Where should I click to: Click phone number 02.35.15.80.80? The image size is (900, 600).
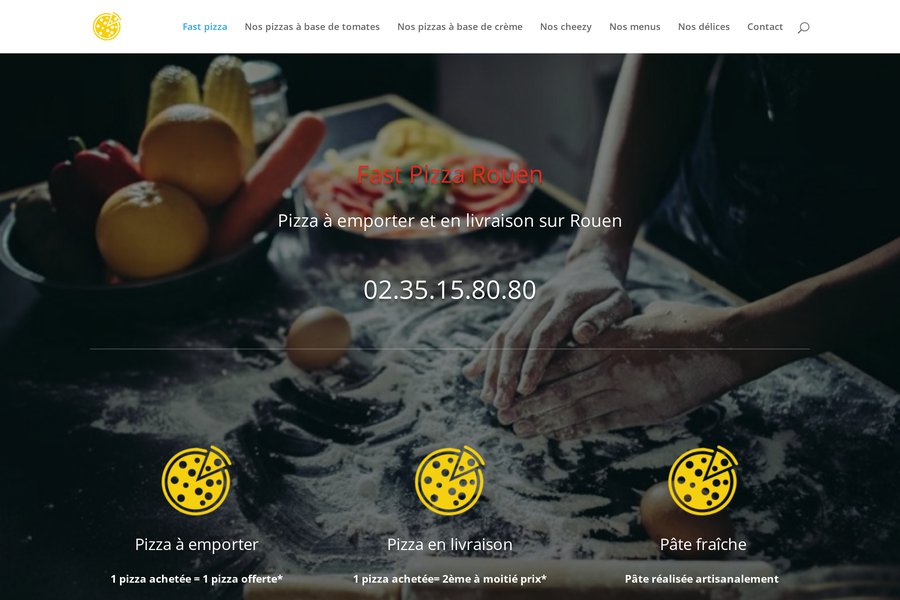[x=450, y=290]
